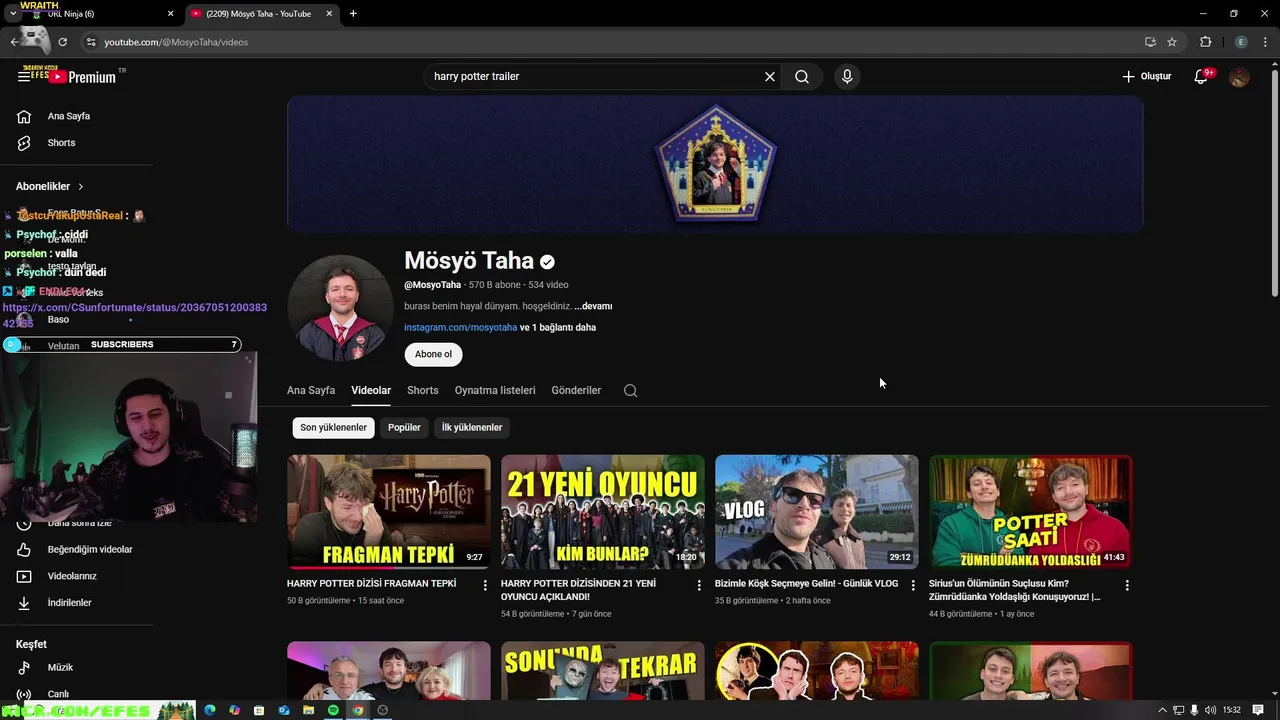Click the install app icon in address bar
The height and width of the screenshot is (720, 1280).
tap(1150, 42)
